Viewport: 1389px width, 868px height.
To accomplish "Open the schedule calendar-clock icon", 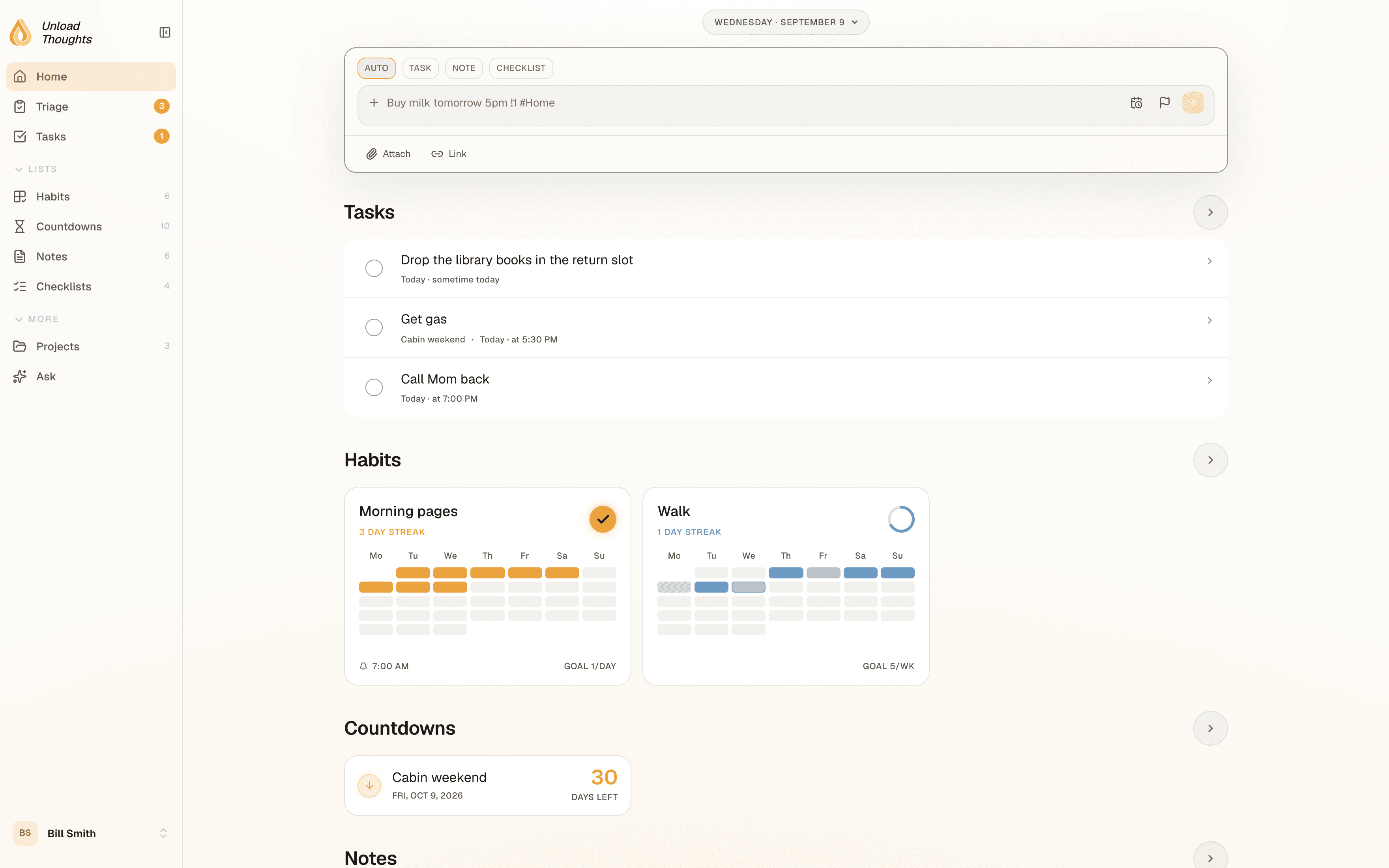I will [x=1136, y=103].
